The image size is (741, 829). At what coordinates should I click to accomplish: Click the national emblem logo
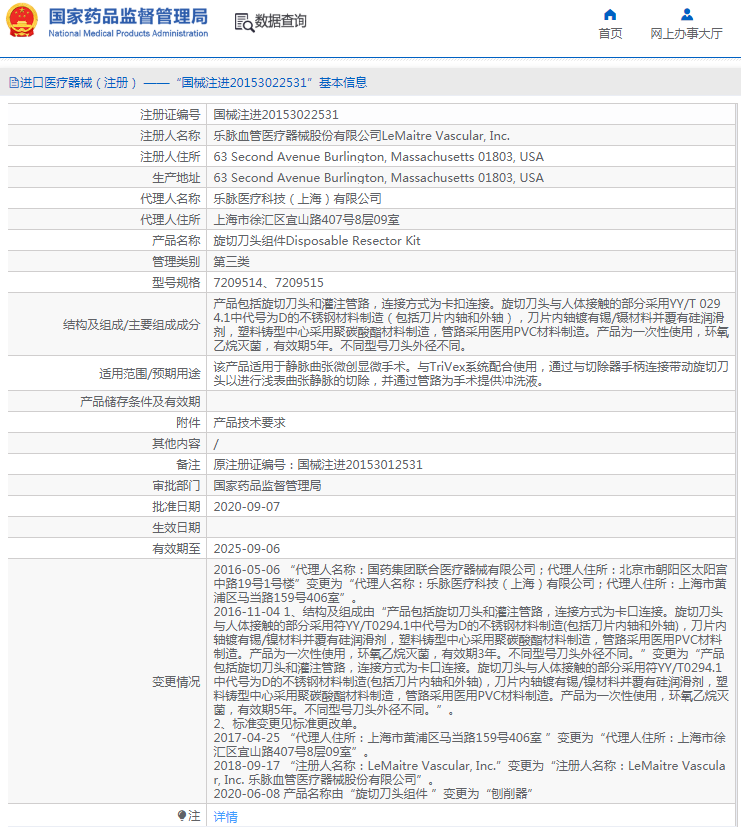click(22, 21)
